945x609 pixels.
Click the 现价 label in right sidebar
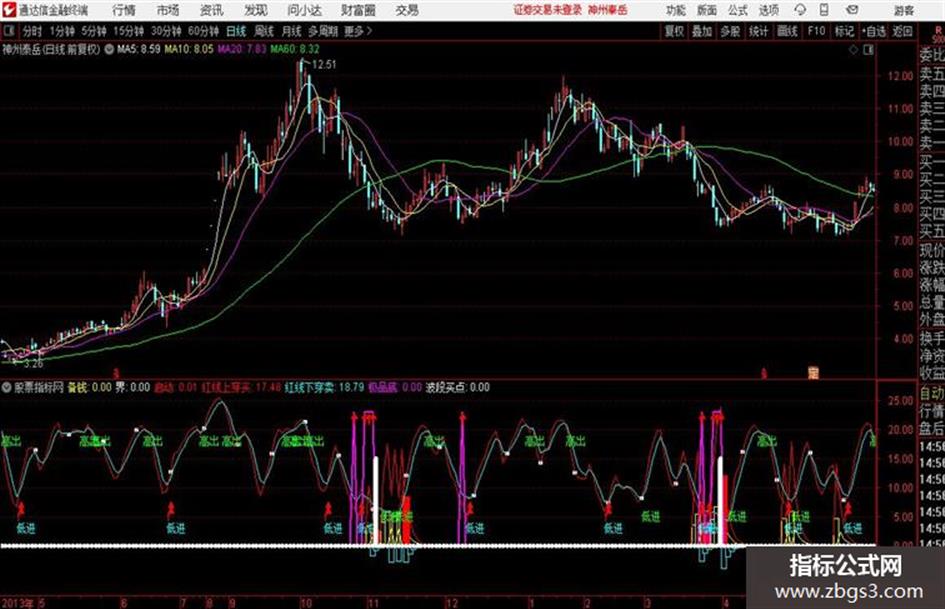tap(932, 250)
